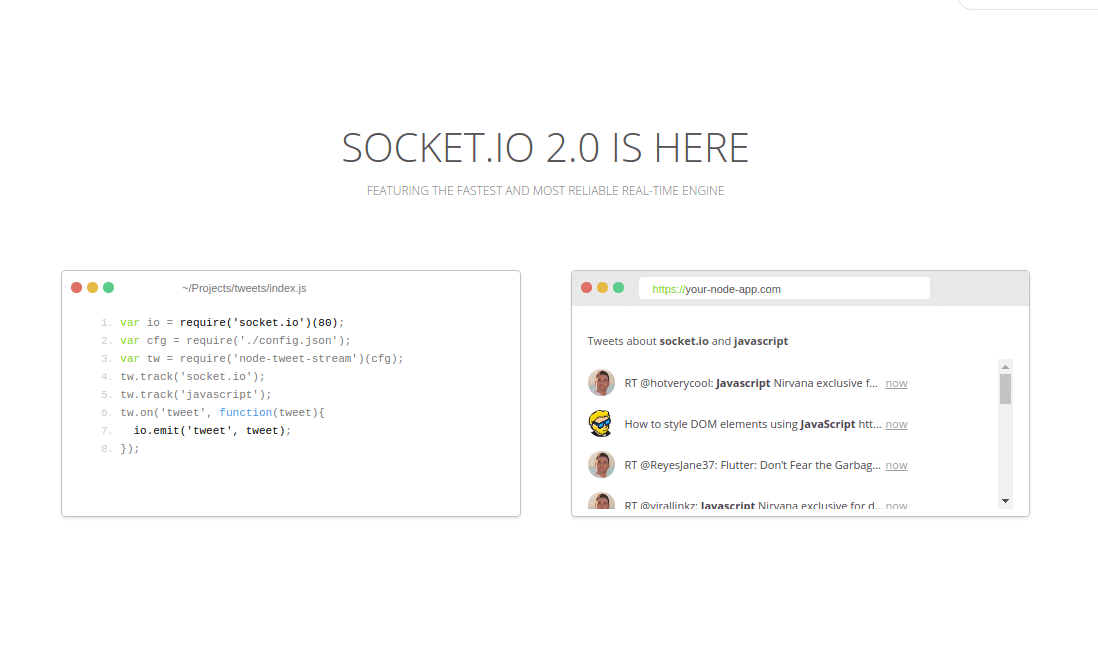
Task: Click the tweet list scrollbar down arrow
Action: (x=1006, y=501)
